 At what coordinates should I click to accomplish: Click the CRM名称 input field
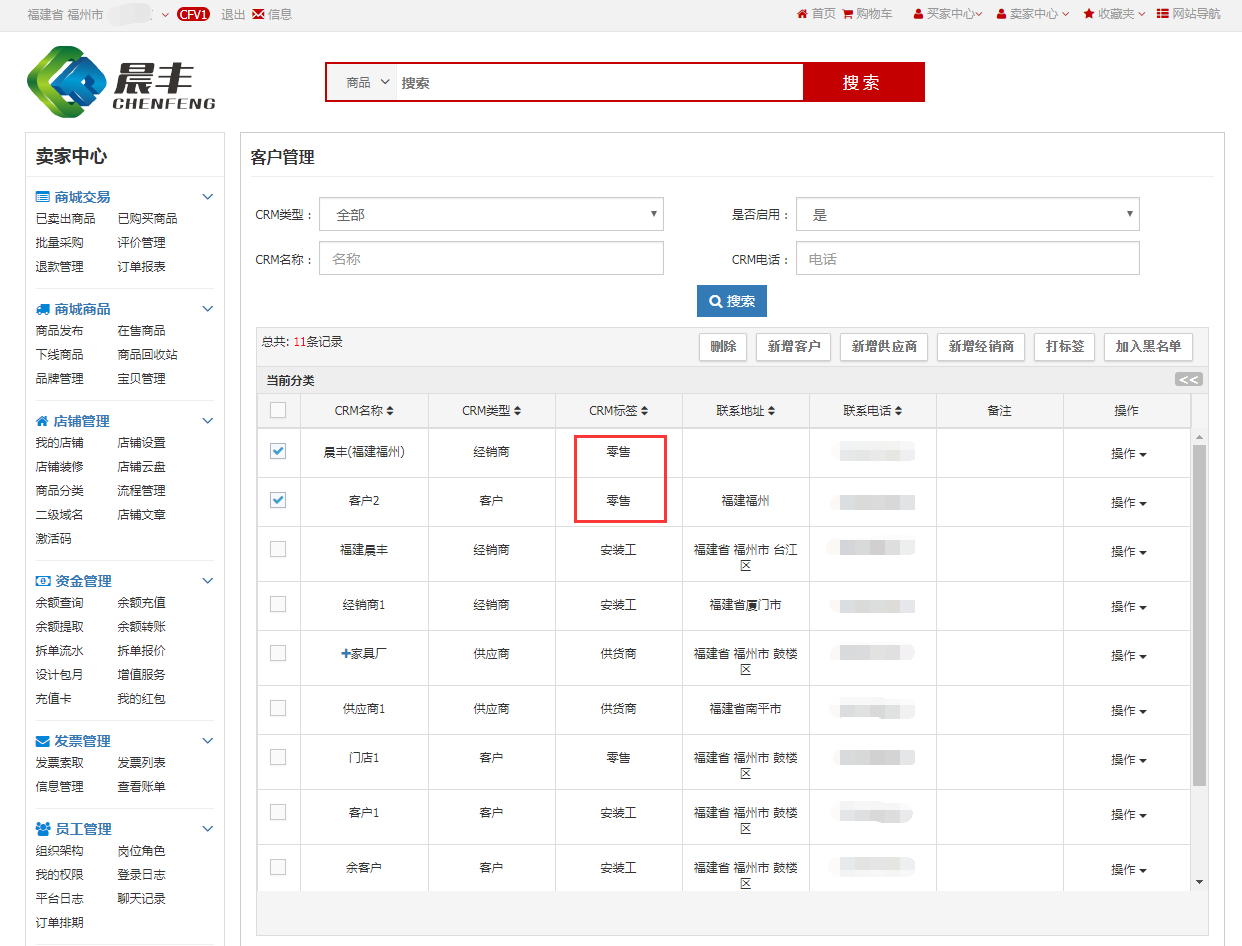(x=491, y=258)
